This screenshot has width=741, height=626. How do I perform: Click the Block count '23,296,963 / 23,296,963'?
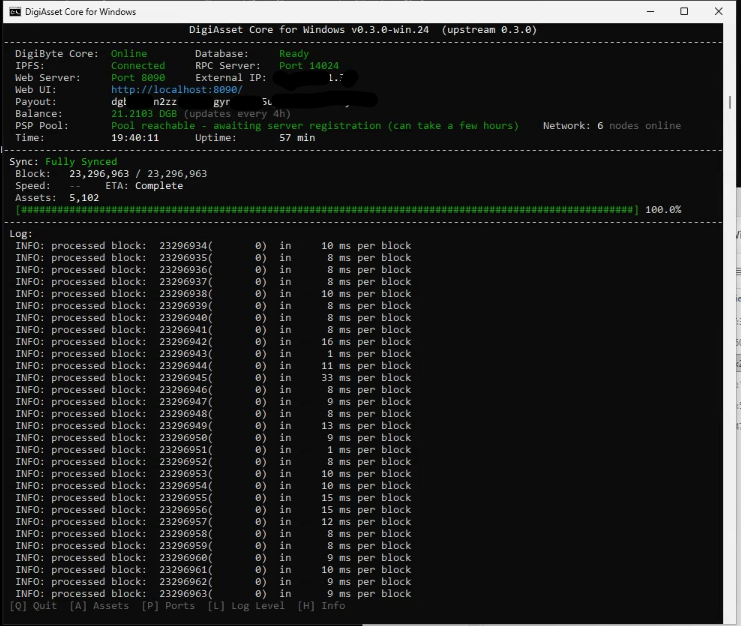(138, 174)
